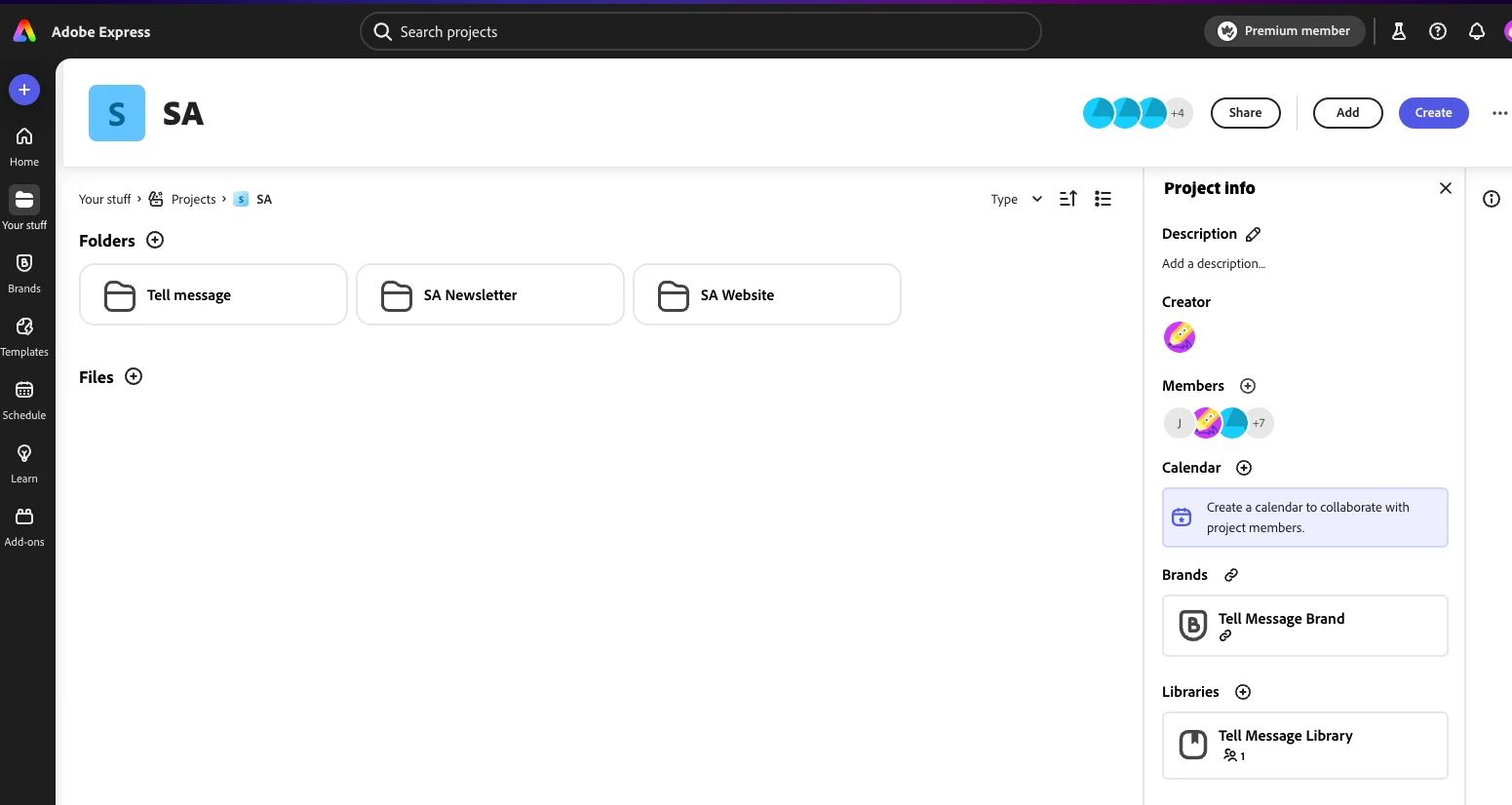
Task: Click the Add button
Action: click(1348, 113)
